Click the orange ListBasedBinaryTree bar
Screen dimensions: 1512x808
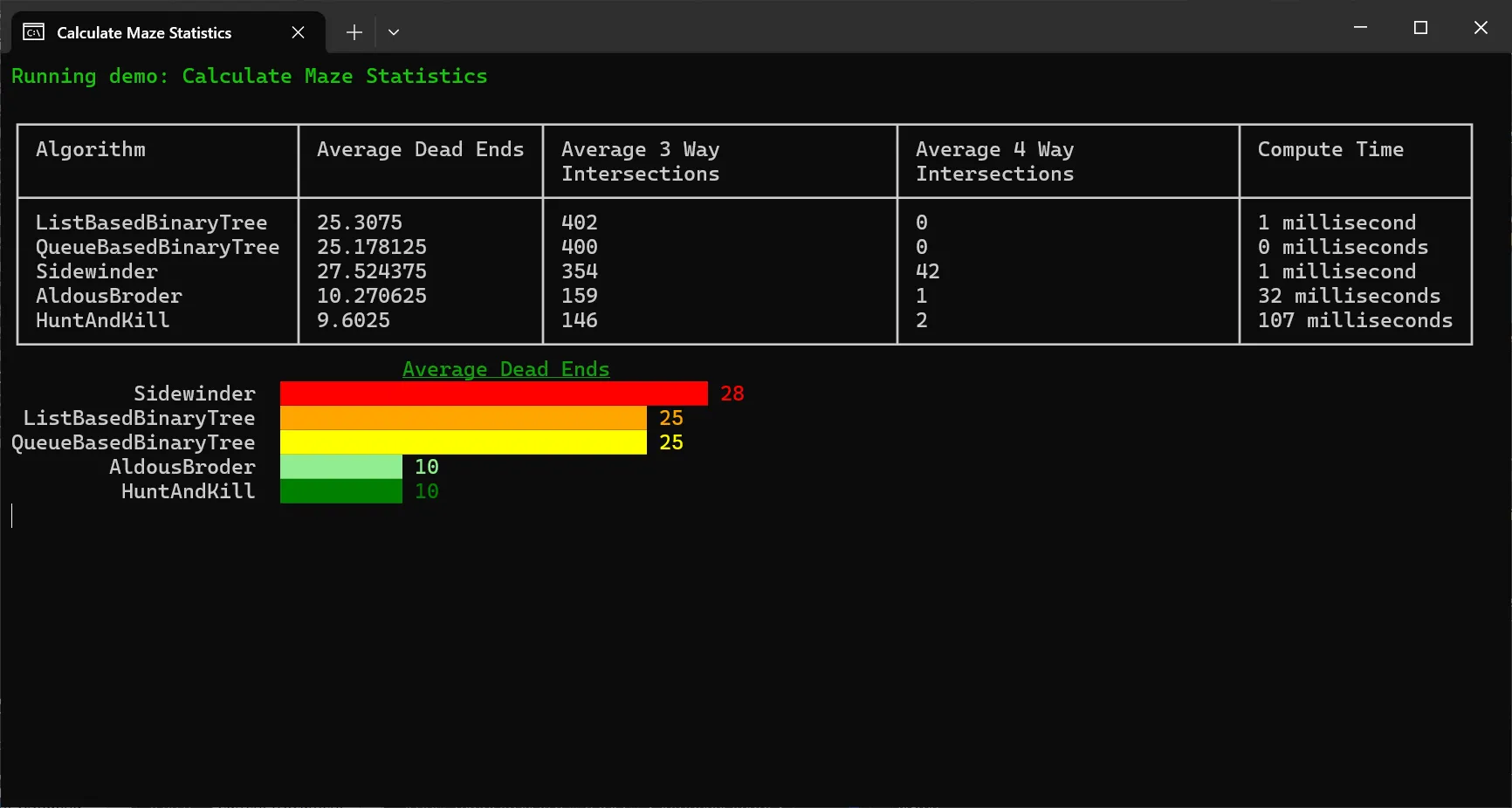[463, 418]
